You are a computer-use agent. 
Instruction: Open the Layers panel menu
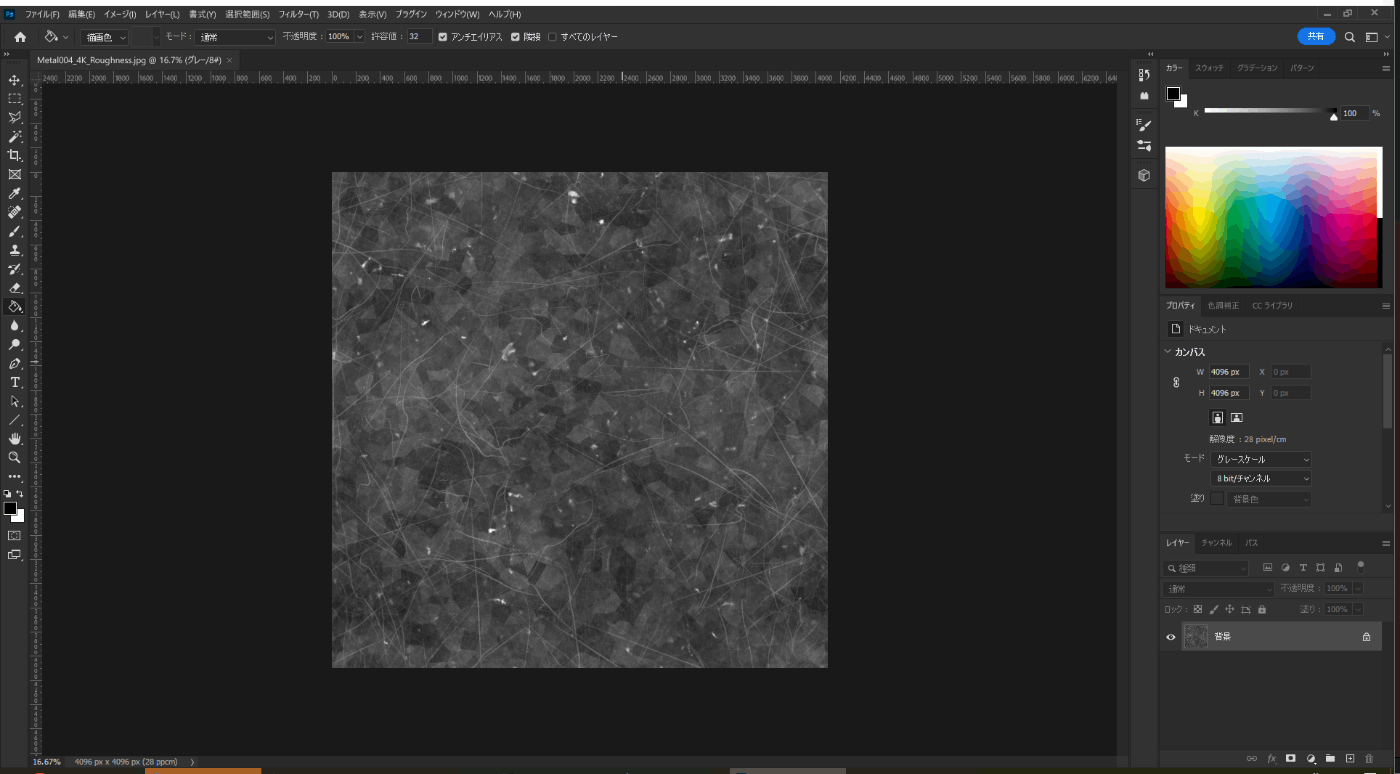1386,543
